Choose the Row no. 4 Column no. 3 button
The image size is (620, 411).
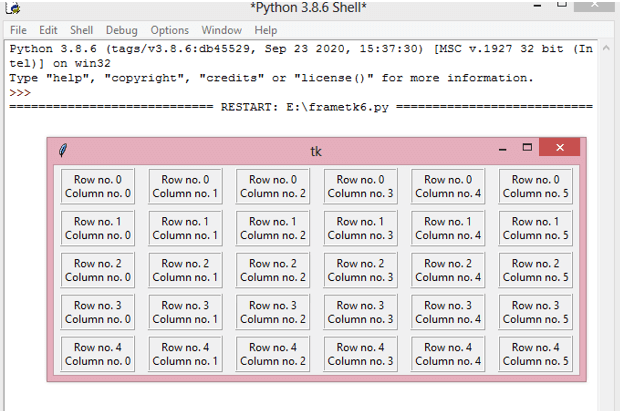pos(360,354)
